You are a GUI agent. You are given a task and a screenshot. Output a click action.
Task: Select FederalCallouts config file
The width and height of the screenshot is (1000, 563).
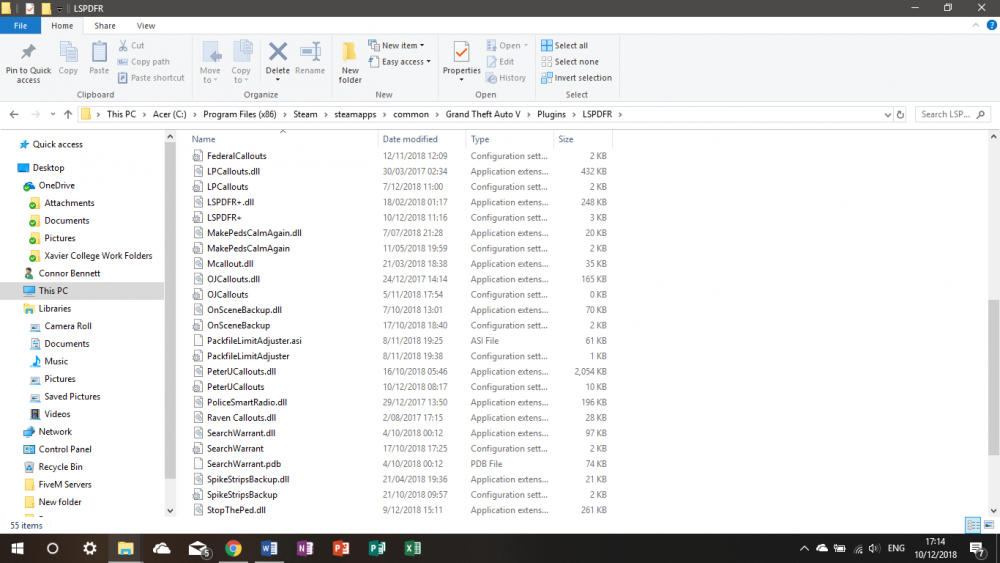[237, 156]
